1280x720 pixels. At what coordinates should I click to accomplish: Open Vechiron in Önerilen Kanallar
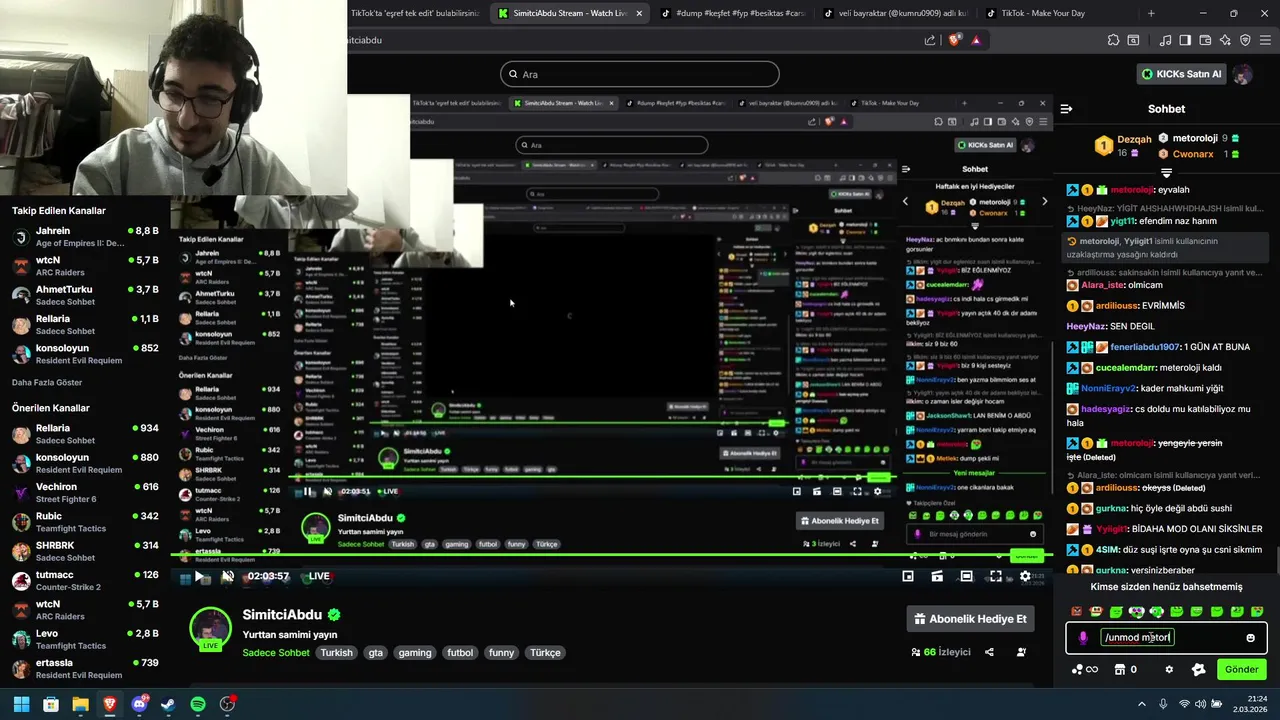pos(85,492)
